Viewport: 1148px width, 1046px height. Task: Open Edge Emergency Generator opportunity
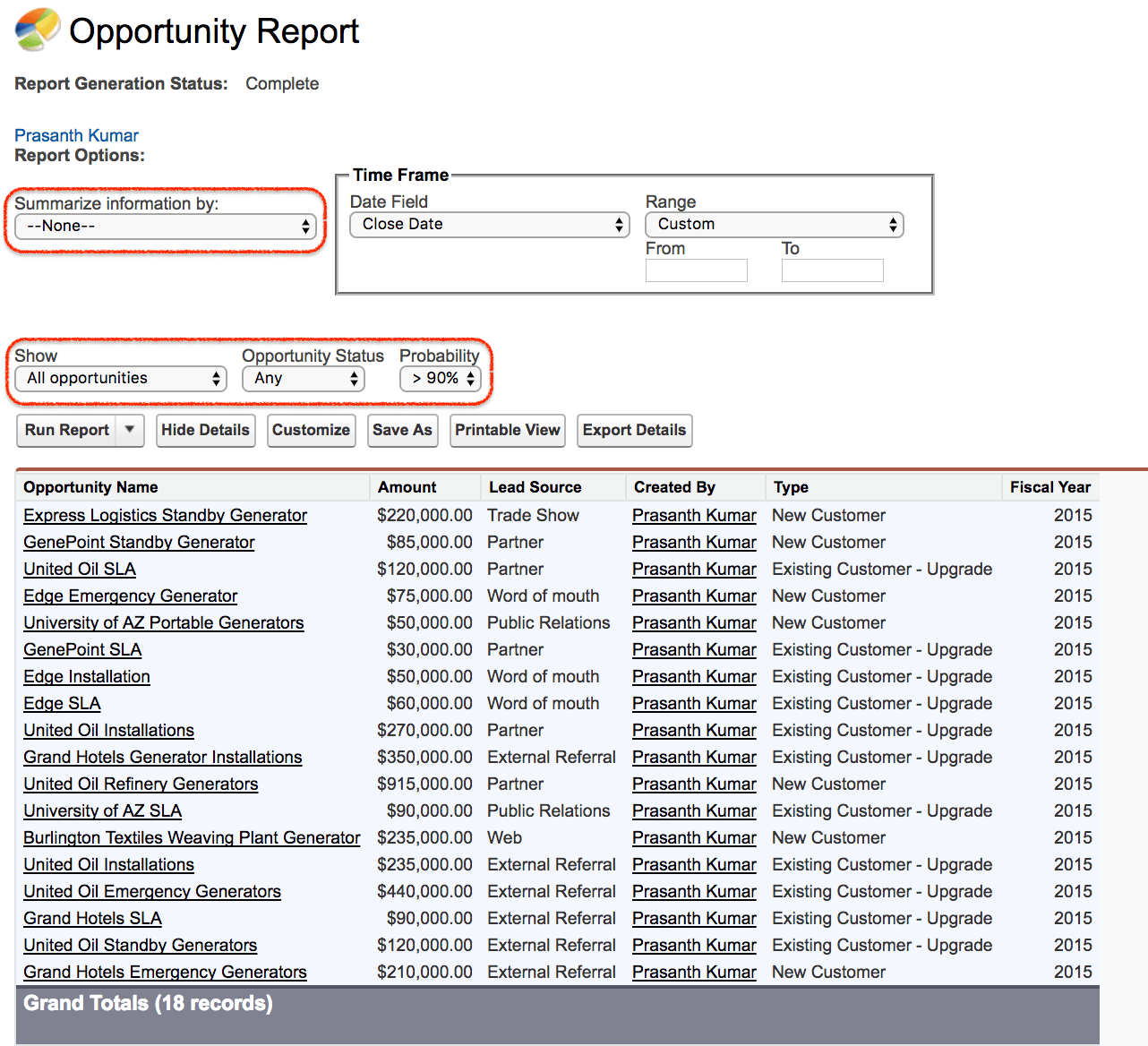[130, 596]
